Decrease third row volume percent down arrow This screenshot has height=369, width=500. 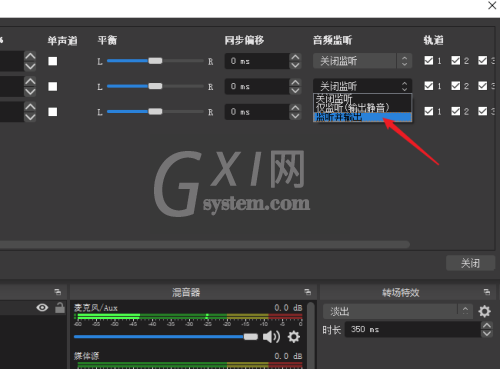30,117
